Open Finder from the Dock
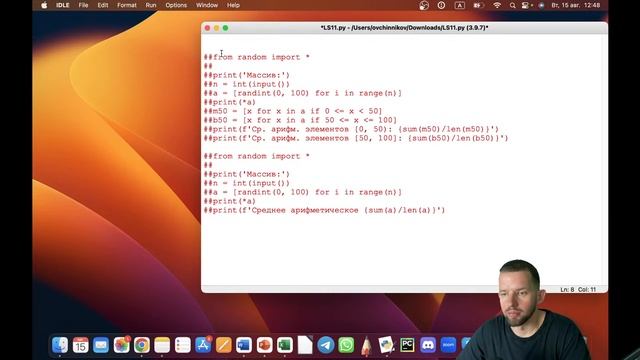The height and width of the screenshot is (360, 640). point(60,345)
